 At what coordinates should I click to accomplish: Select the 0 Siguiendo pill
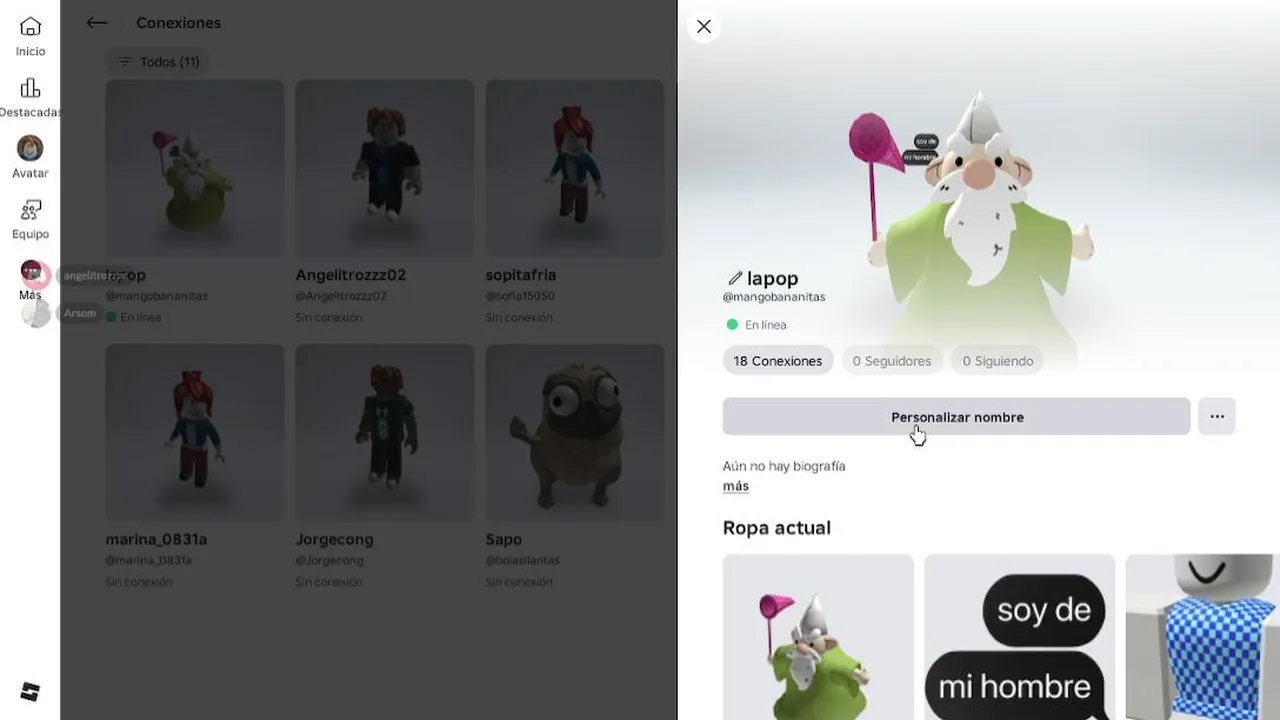click(x=997, y=361)
